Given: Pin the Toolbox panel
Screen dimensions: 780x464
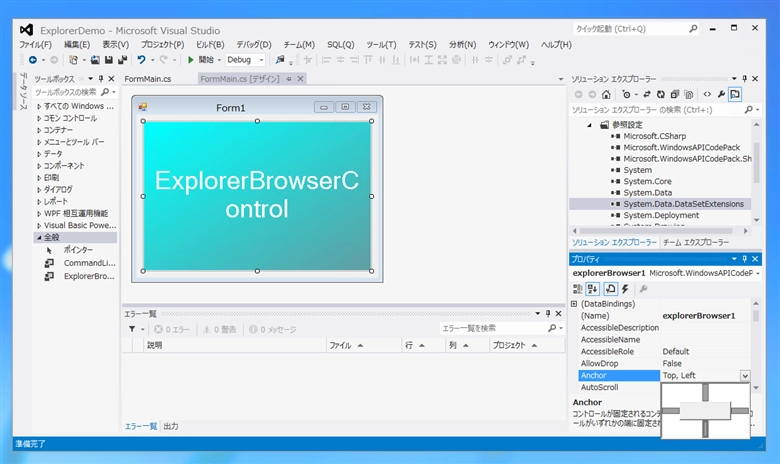Looking at the screenshot, I should (101, 79).
